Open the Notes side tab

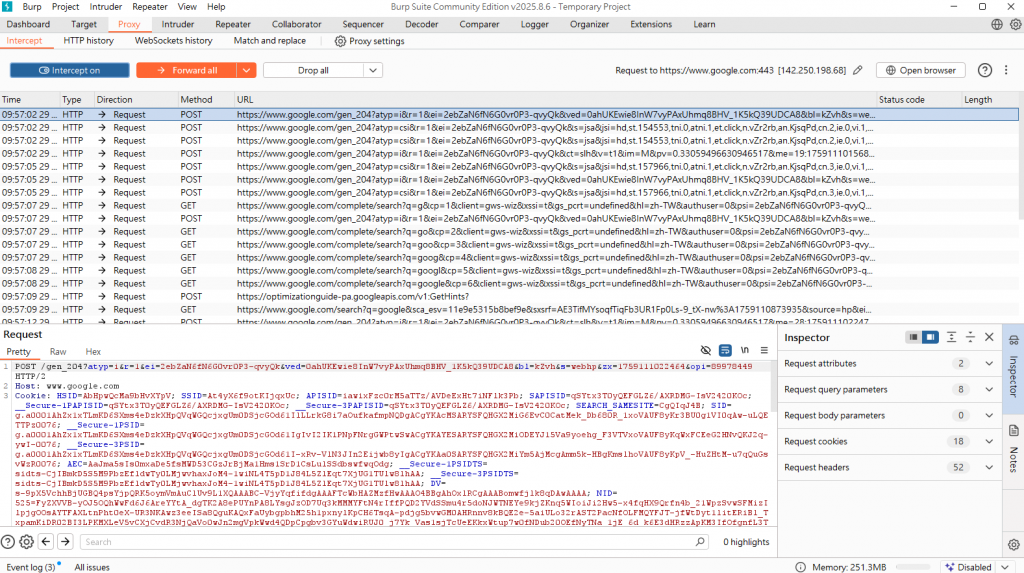(x=1014, y=450)
